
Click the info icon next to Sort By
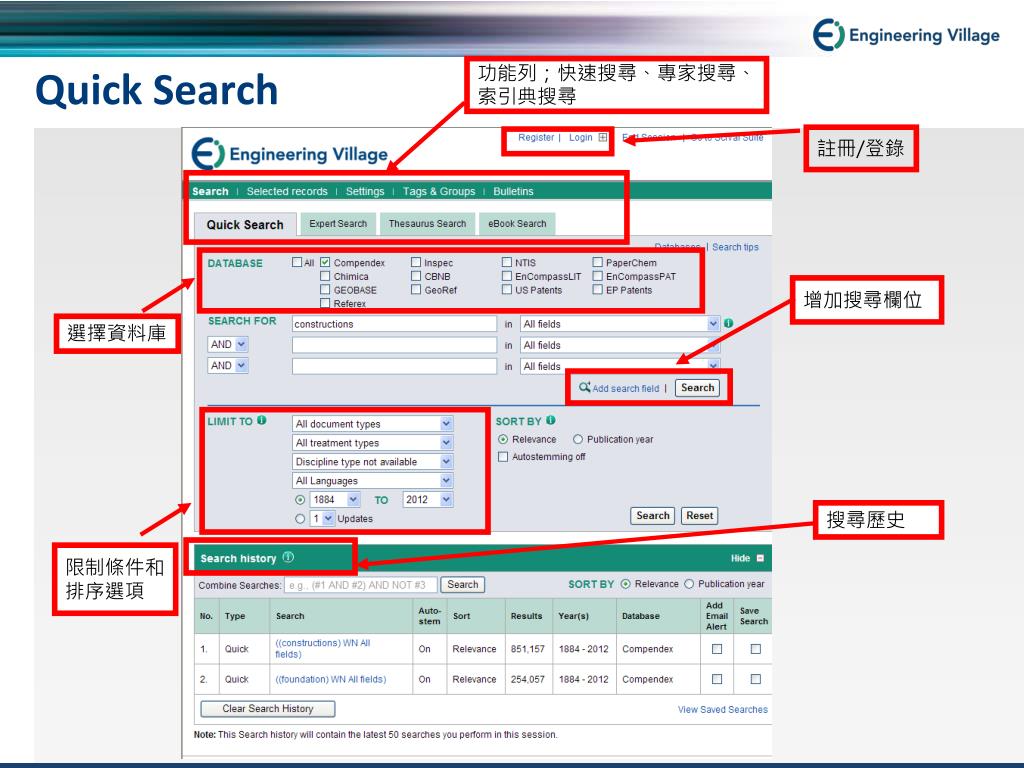click(x=551, y=421)
